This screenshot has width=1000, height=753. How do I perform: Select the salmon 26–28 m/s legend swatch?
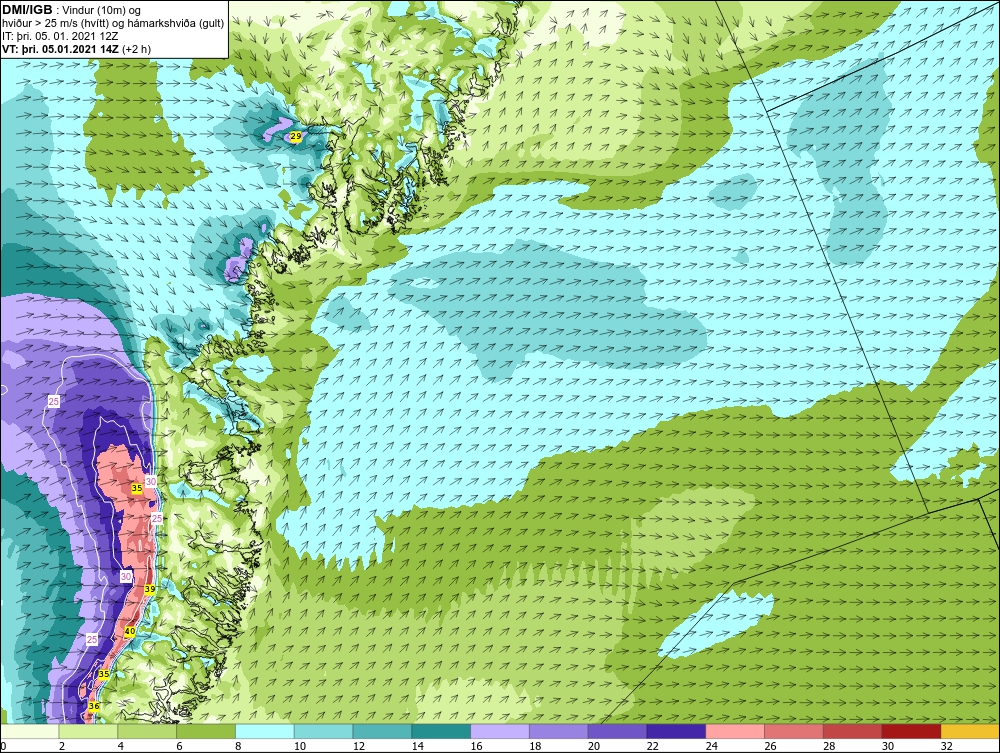[794, 731]
